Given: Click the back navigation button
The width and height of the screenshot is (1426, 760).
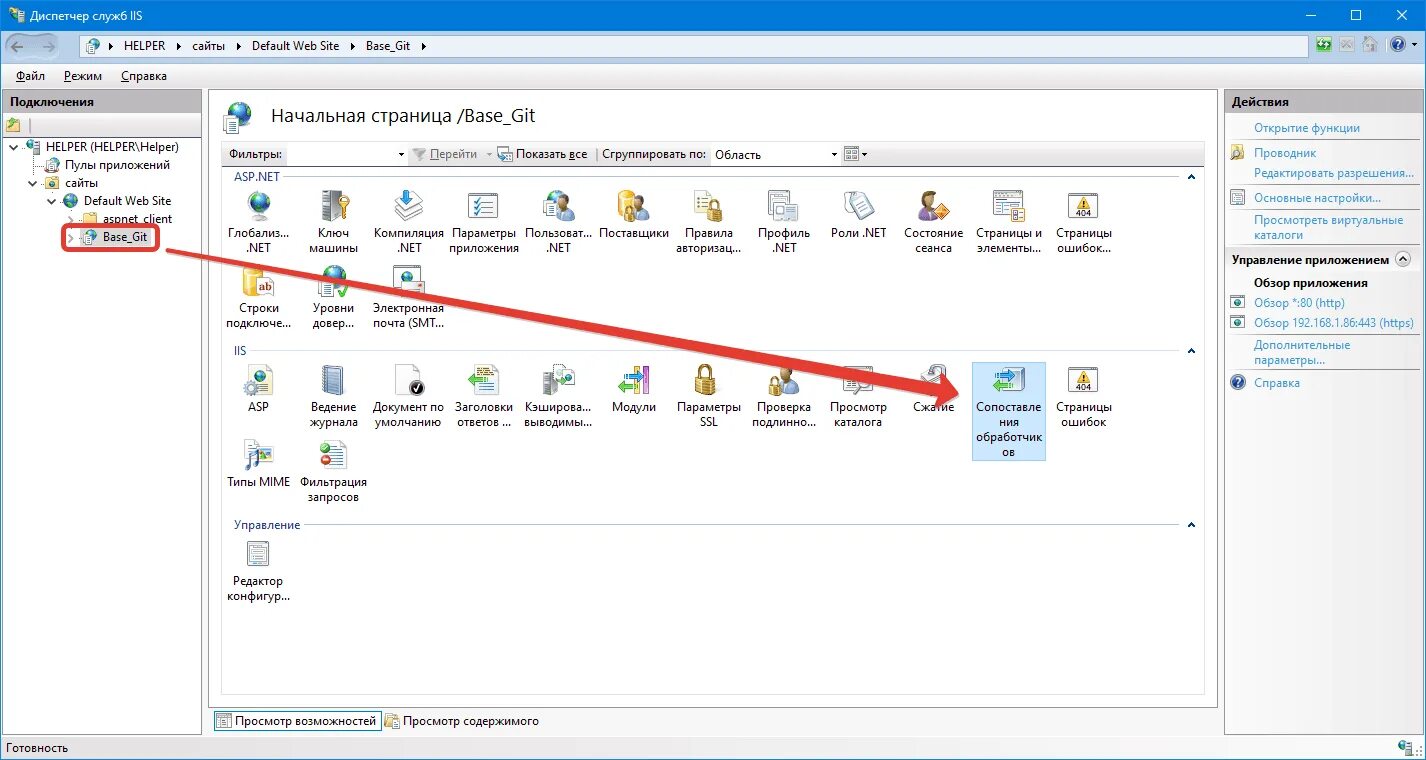Looking at the screenshot, I should 18,46.
